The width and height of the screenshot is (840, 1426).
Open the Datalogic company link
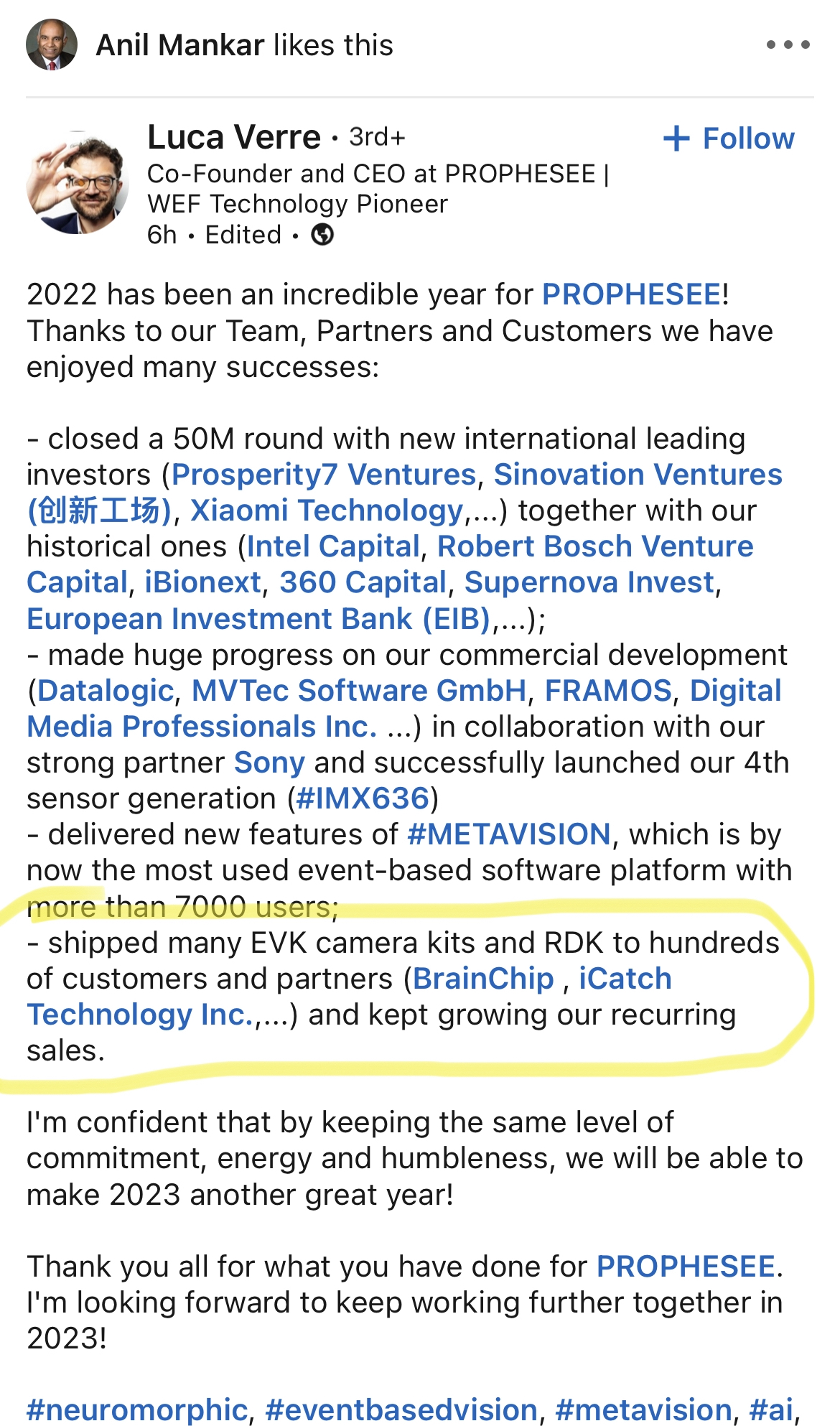(x=106, y=691)
